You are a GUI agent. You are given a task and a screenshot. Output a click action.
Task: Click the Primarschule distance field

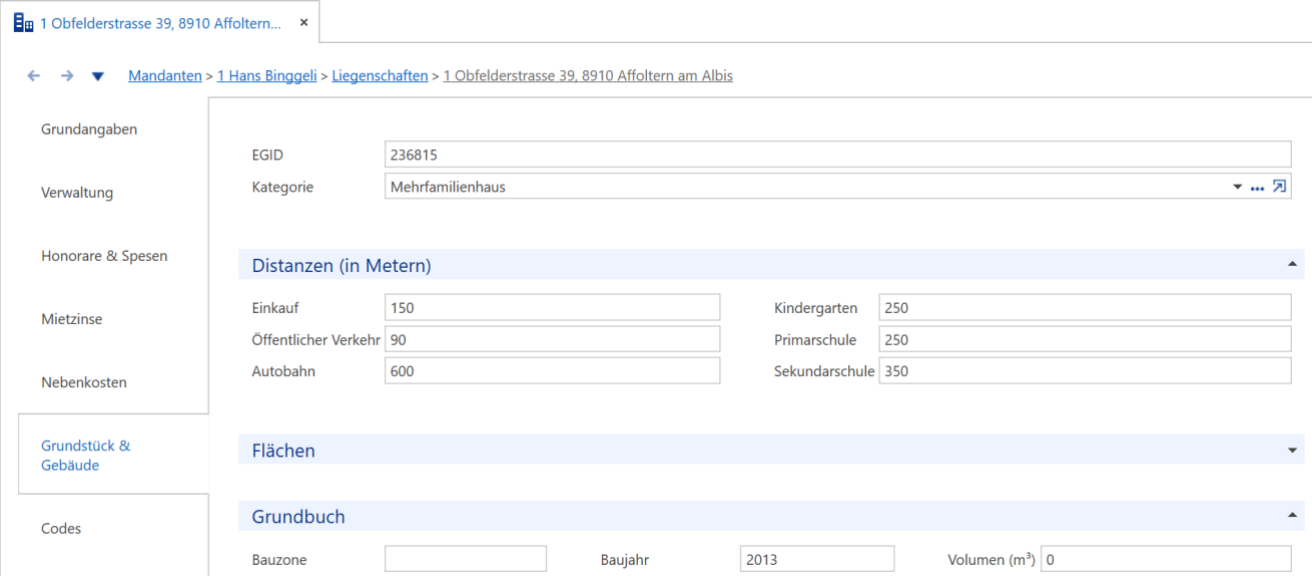(1085, 340)
